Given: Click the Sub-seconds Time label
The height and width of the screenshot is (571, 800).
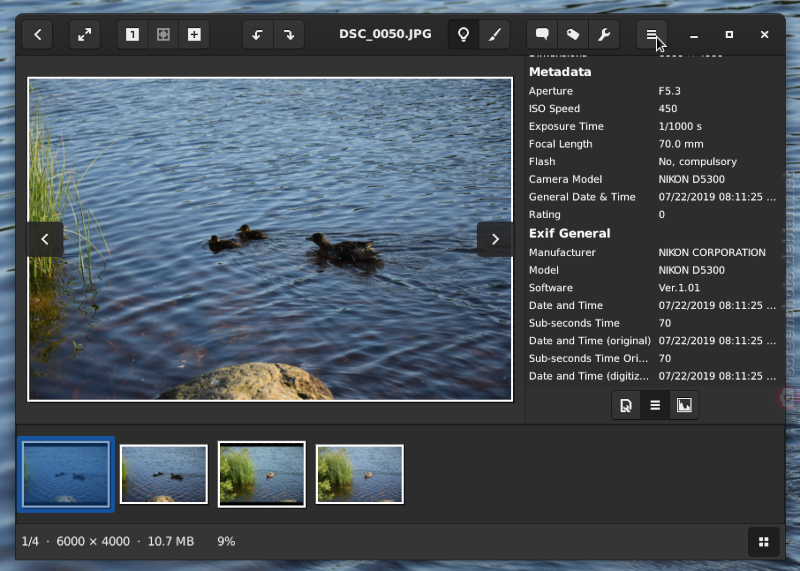Looking at the screenshot, I should point(574,323).
